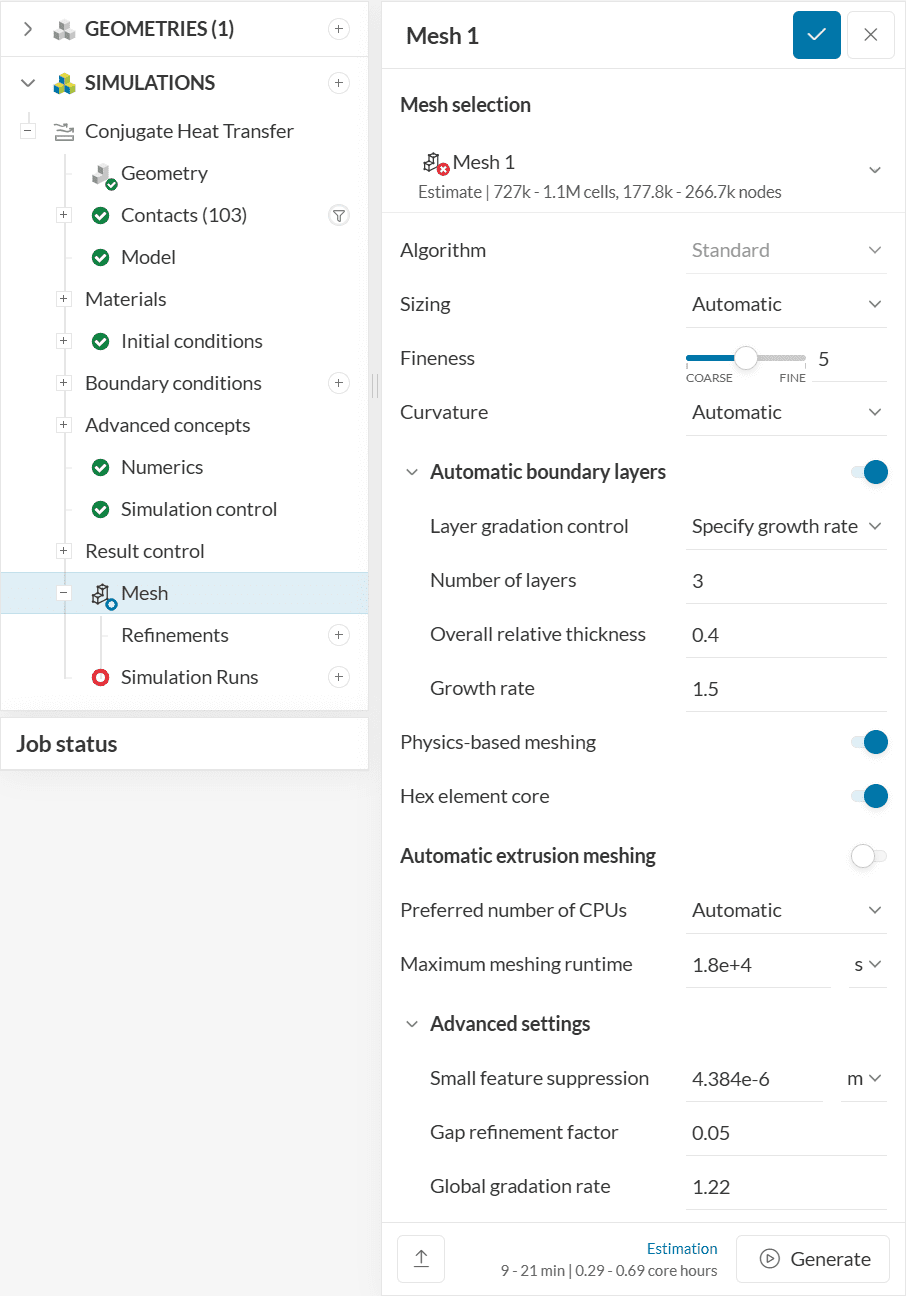Collapse the Advanced settings section
Screen dimensions: 906x1296
coord(412,1024)
